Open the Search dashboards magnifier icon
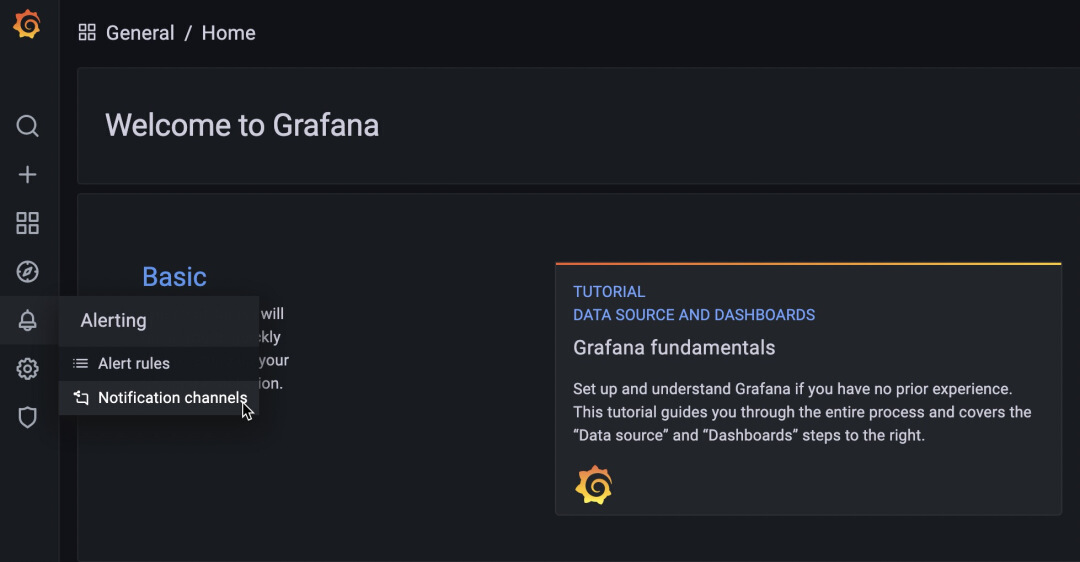The height and width of the screenshot is (562, 1080). 28,126
